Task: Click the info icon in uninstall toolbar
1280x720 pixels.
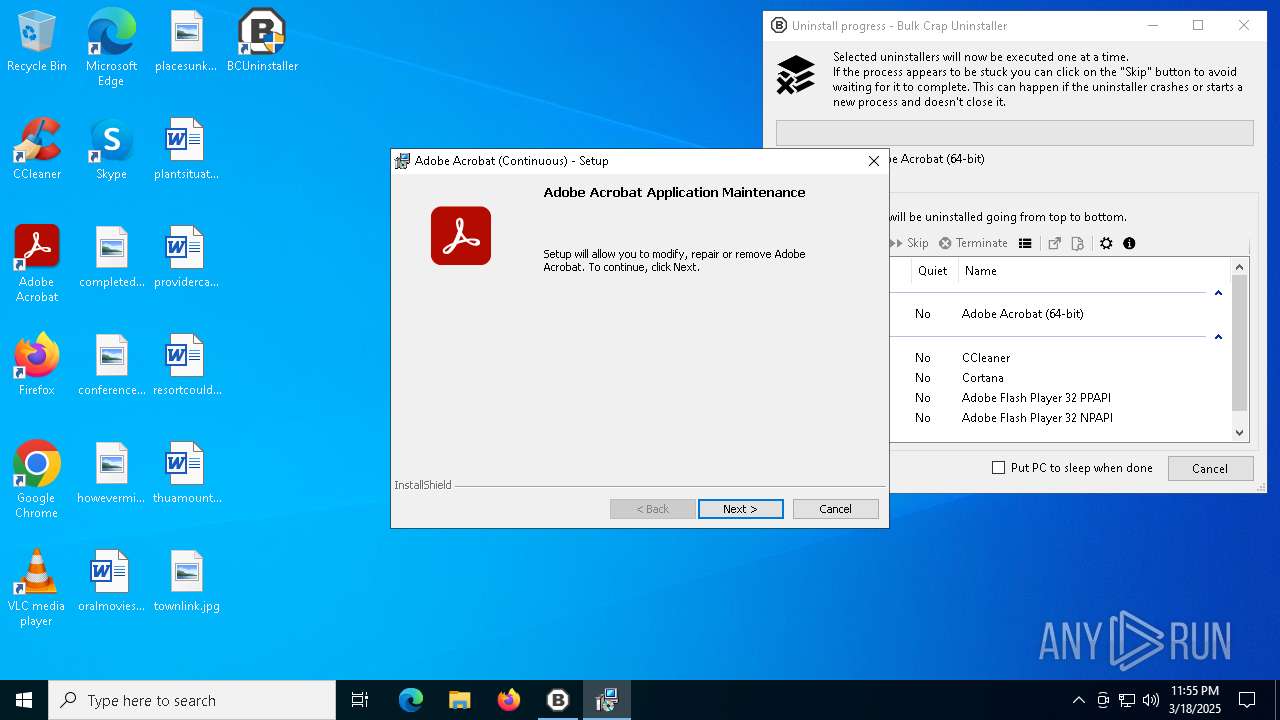Action: [x=1129, y=243]
